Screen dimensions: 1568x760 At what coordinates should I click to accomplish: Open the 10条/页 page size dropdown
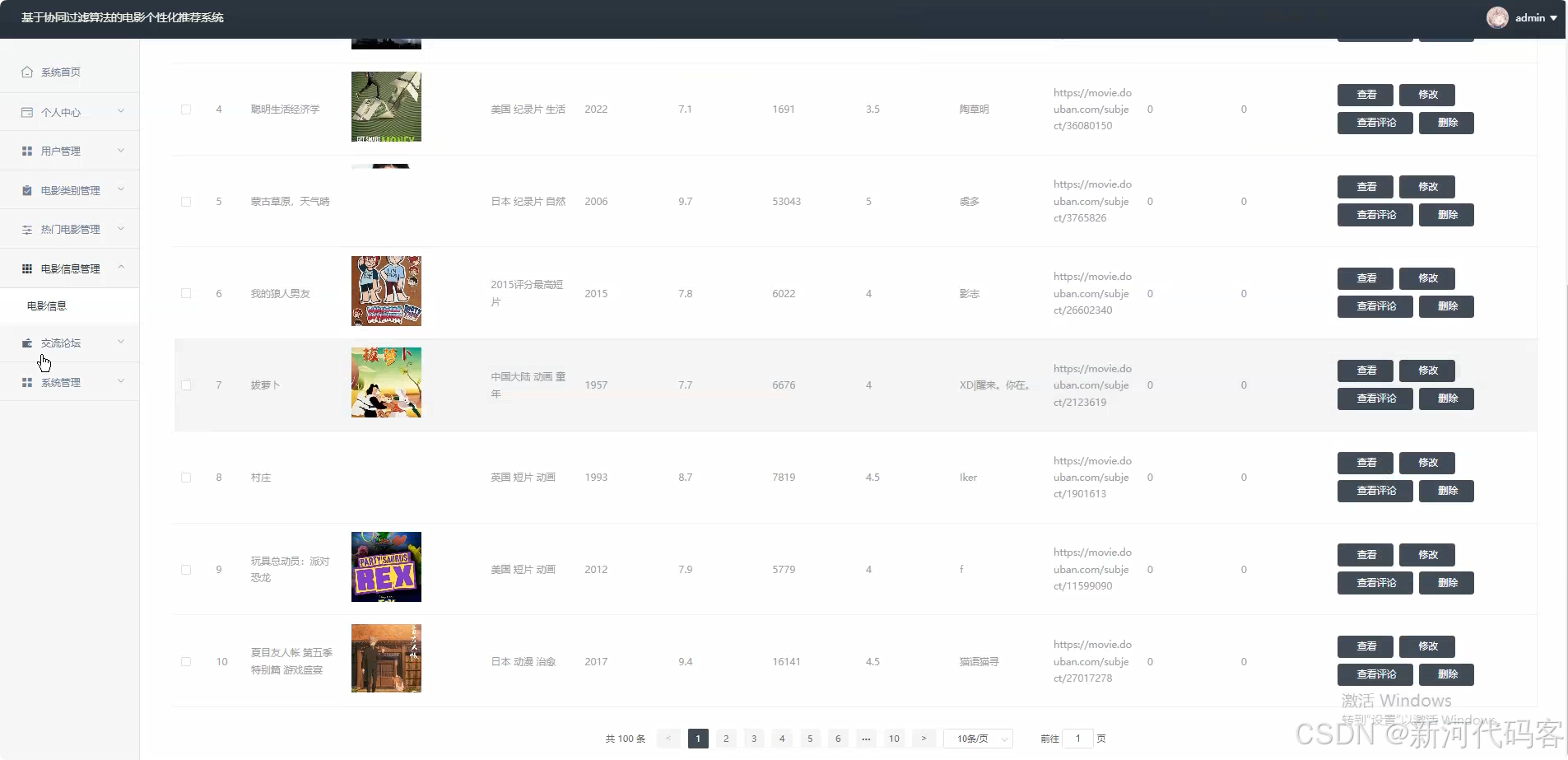click(x=978, y=739)
